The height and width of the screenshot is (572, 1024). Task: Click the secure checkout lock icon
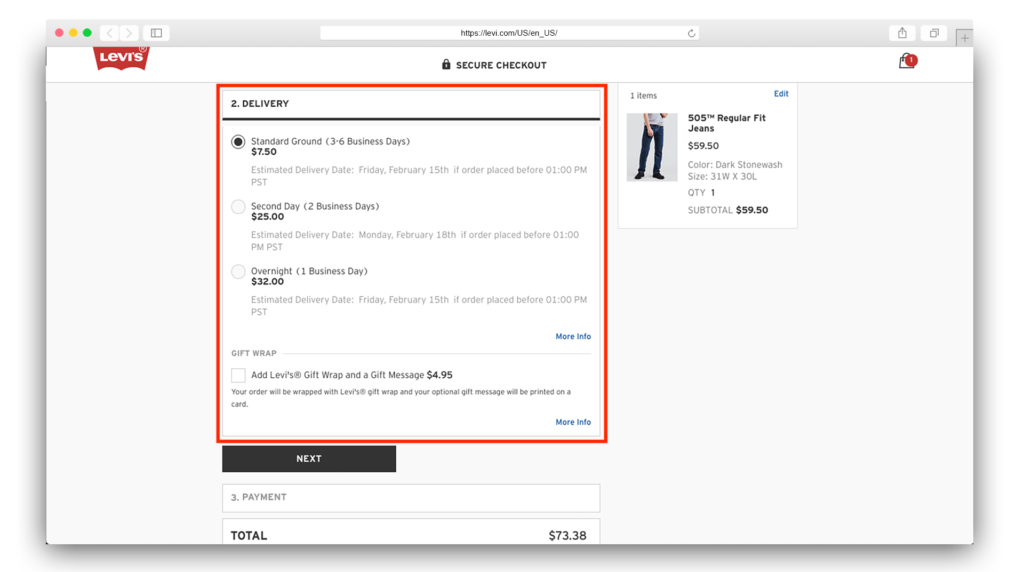[x=446, y=64]
